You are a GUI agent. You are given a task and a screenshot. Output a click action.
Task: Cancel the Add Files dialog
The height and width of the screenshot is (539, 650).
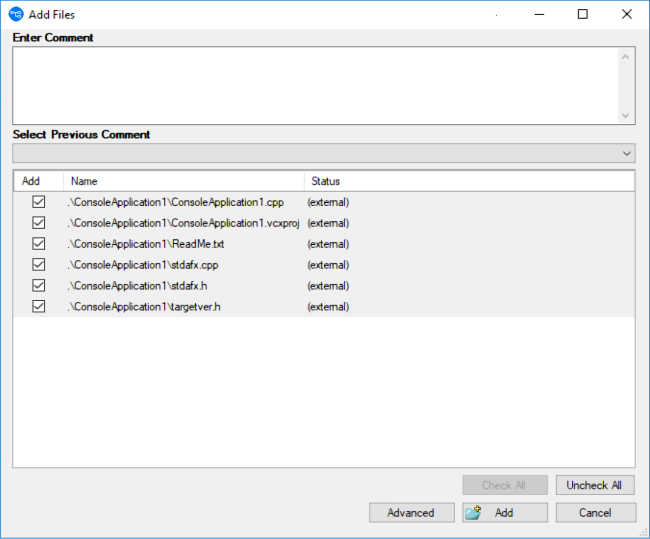click(595, 513)
